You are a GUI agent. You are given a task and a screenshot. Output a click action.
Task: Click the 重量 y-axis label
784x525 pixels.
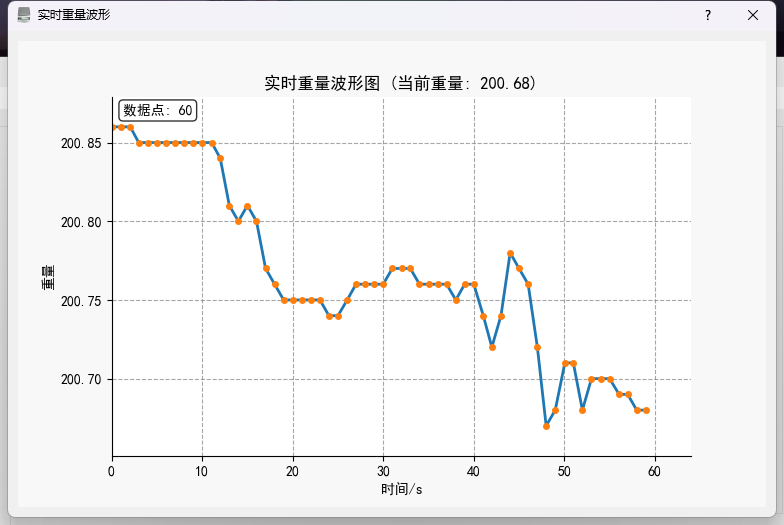tap(47, 277)
